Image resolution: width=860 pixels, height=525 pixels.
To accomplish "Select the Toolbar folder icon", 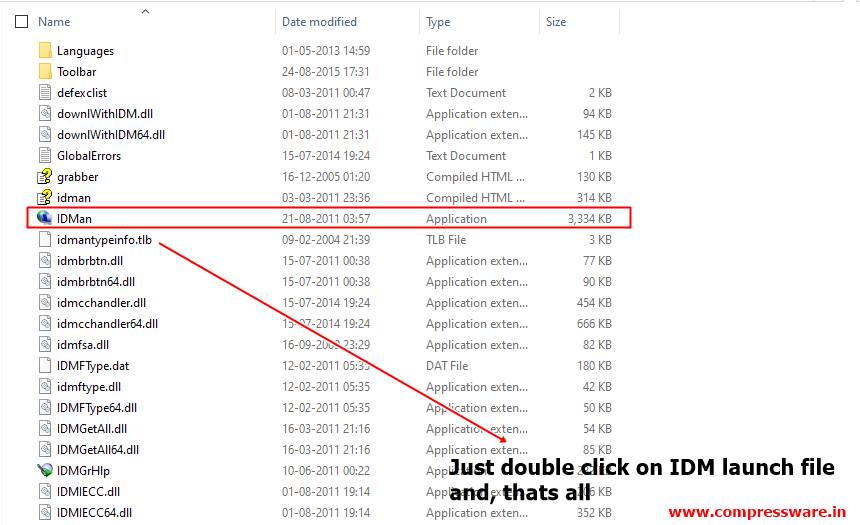I will tap(46, 71).
